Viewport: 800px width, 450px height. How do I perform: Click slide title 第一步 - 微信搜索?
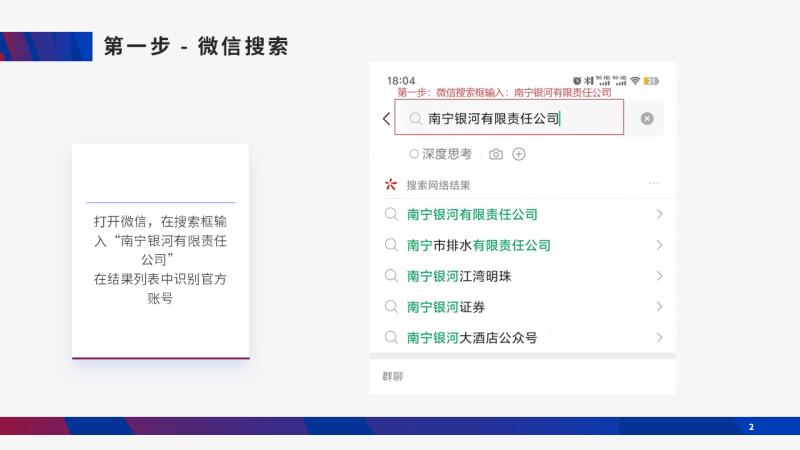[x=196, y=46]
